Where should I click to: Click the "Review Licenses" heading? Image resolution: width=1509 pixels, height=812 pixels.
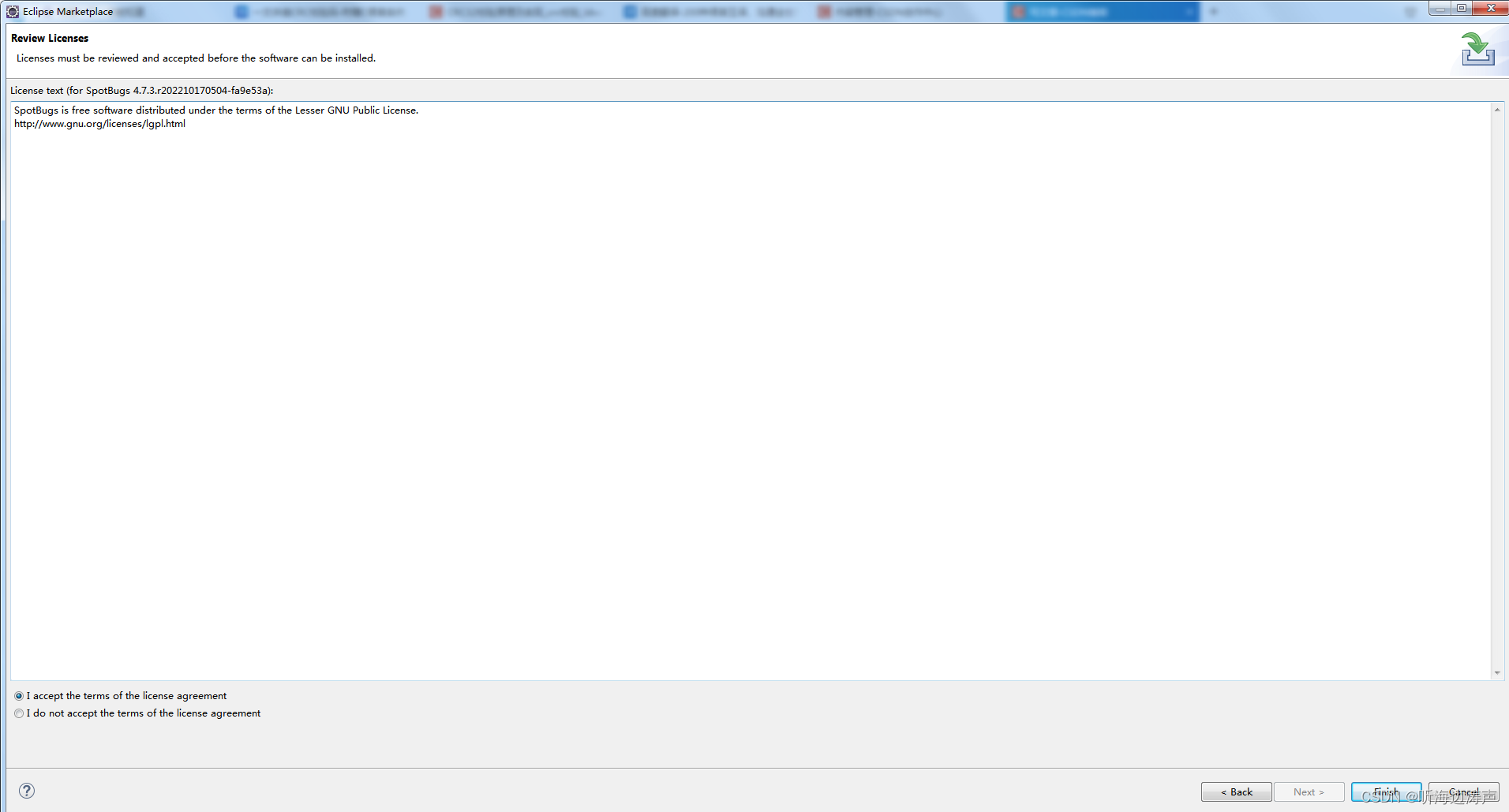(x=50, y=38)
